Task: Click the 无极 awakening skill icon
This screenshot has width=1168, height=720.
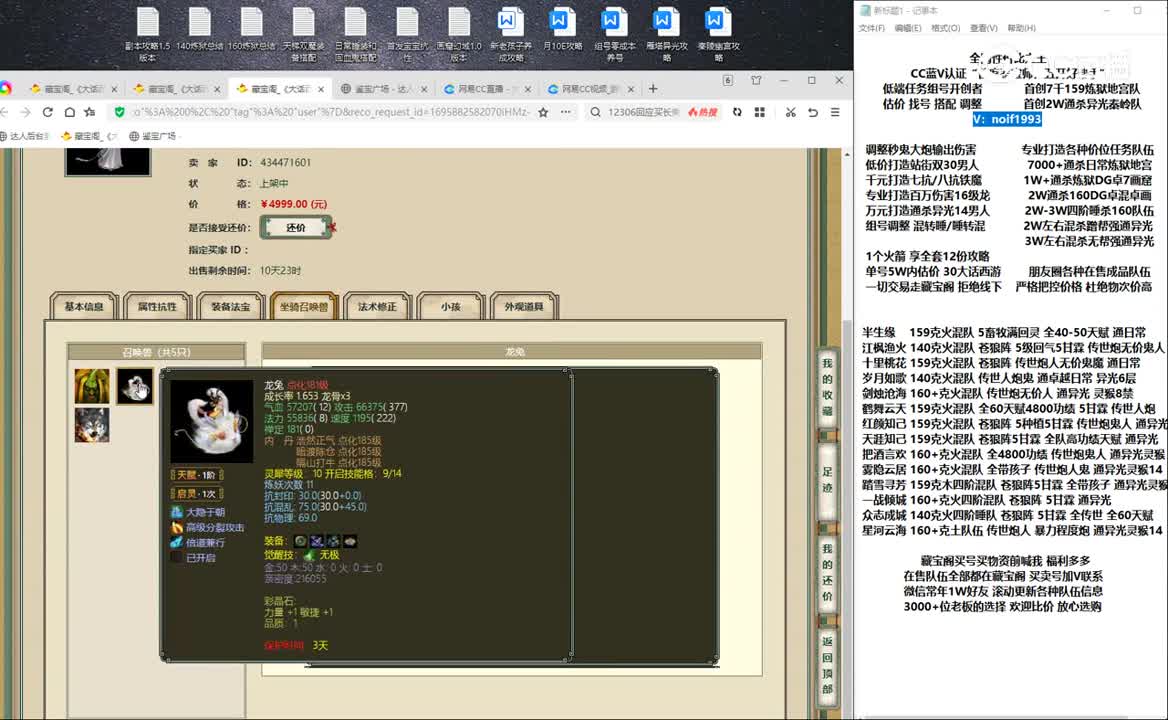Action: pos(309,555)
